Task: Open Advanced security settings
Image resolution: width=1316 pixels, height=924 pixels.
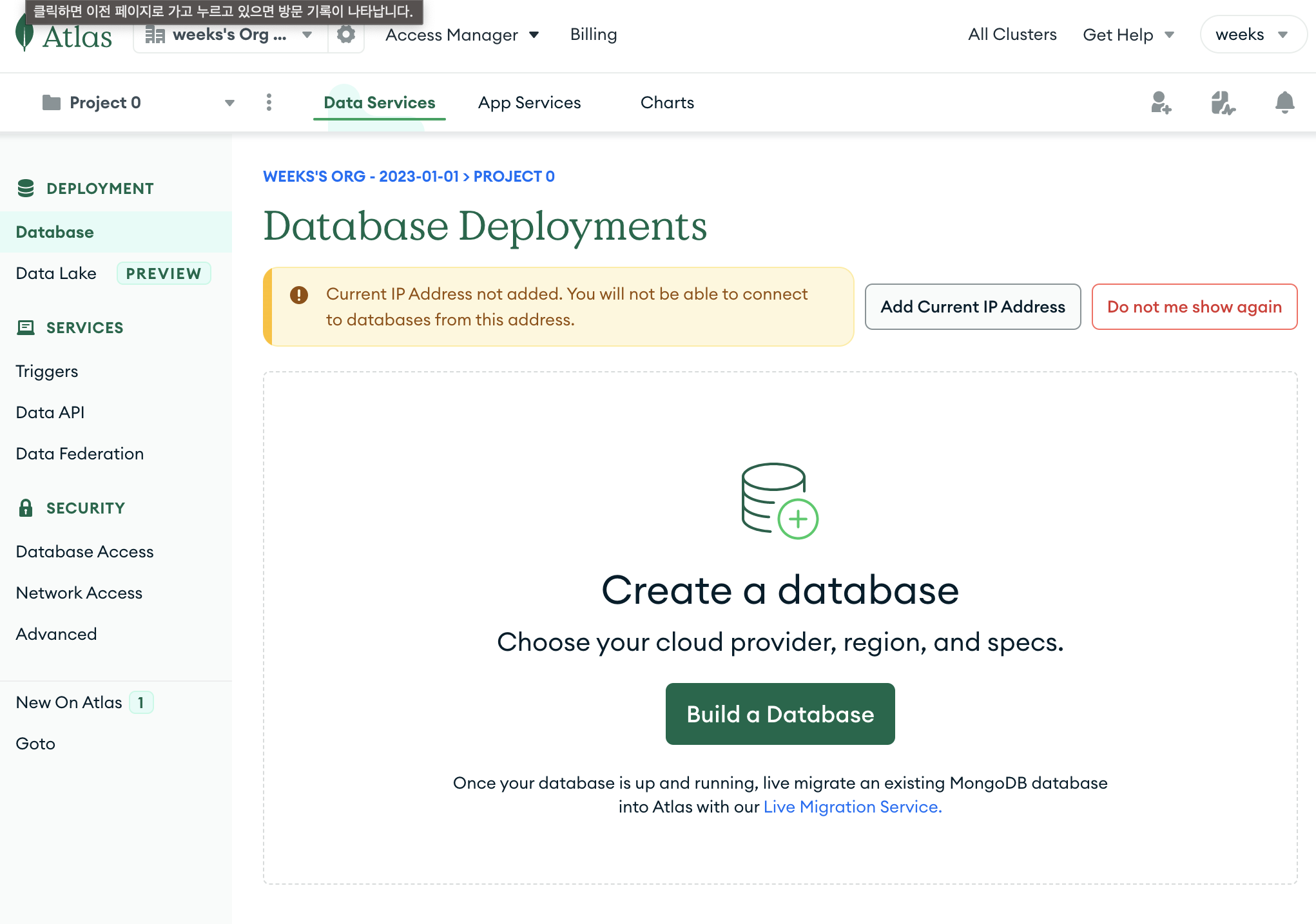Action: pyautogui.click(x=57, y=634)
